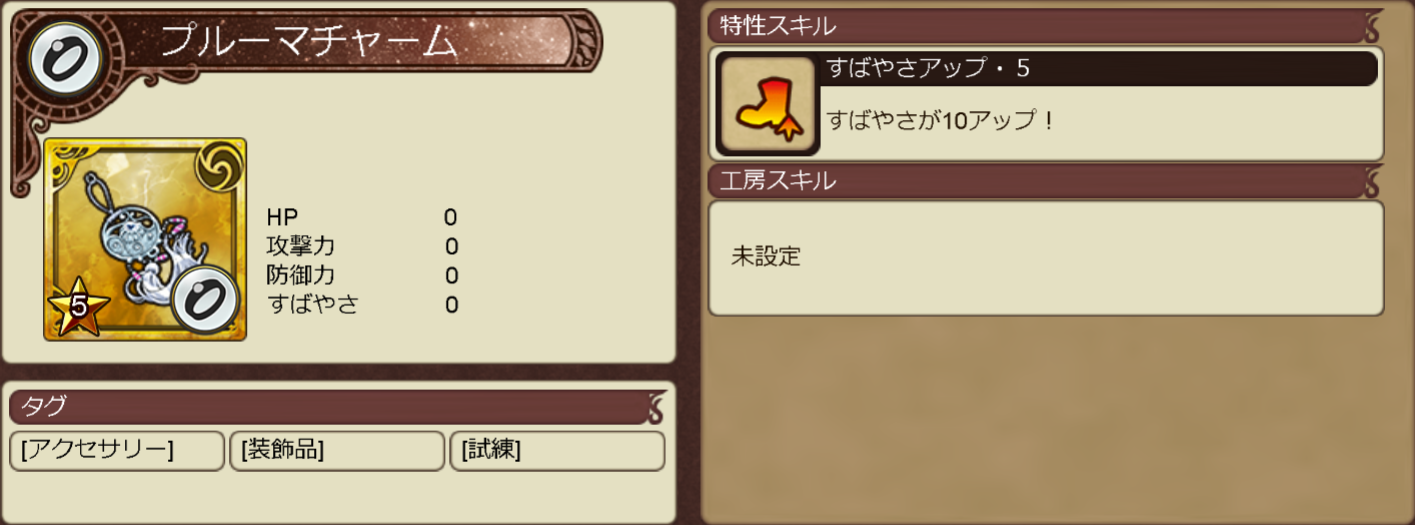The height and width of the screenshot is (525, 1415).
Task: Click the ornament at 工房スキル header end
Action: click(x=1374, y=182)
